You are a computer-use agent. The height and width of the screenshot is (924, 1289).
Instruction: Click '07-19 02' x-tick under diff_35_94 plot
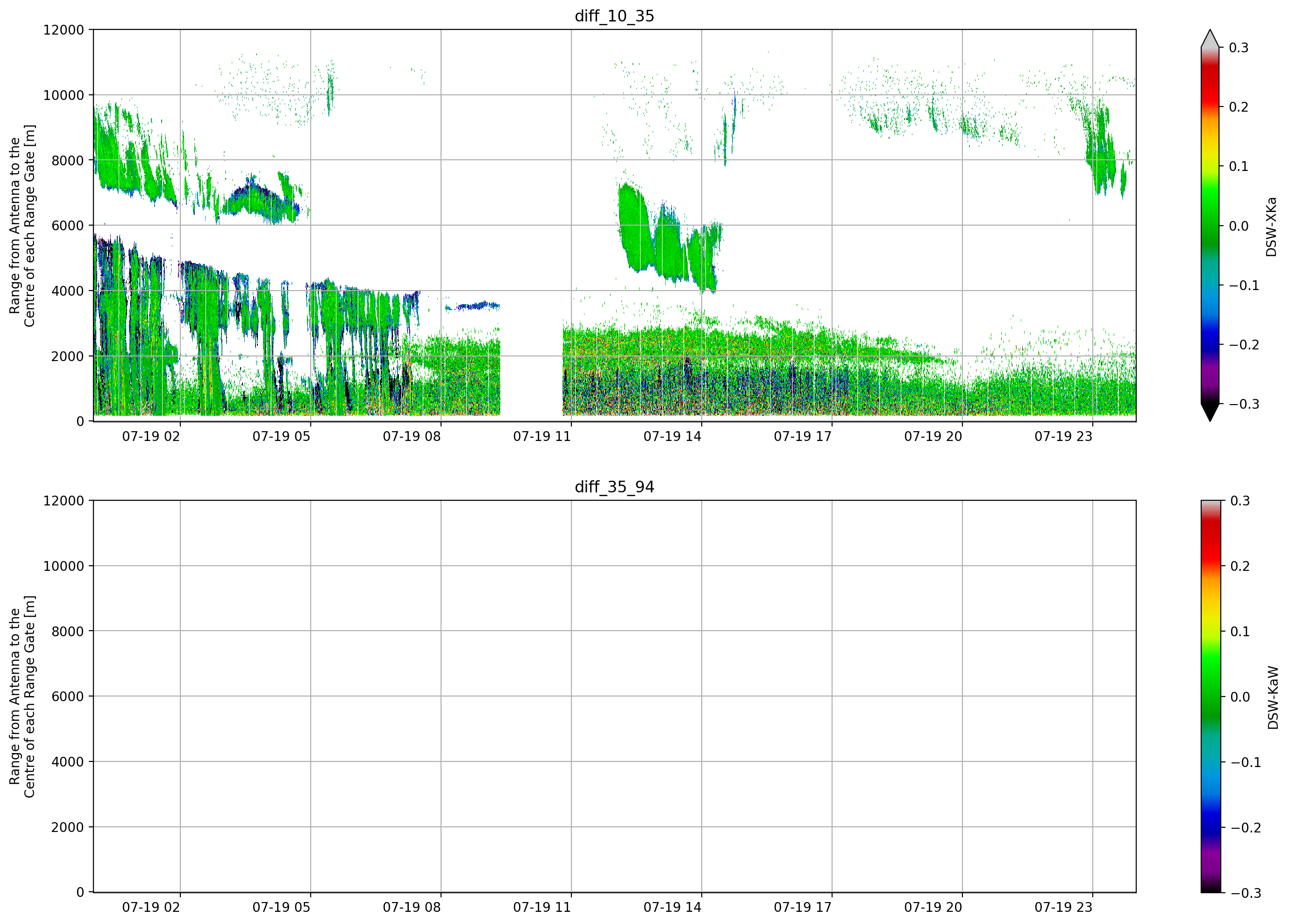(x=151, y=908)
